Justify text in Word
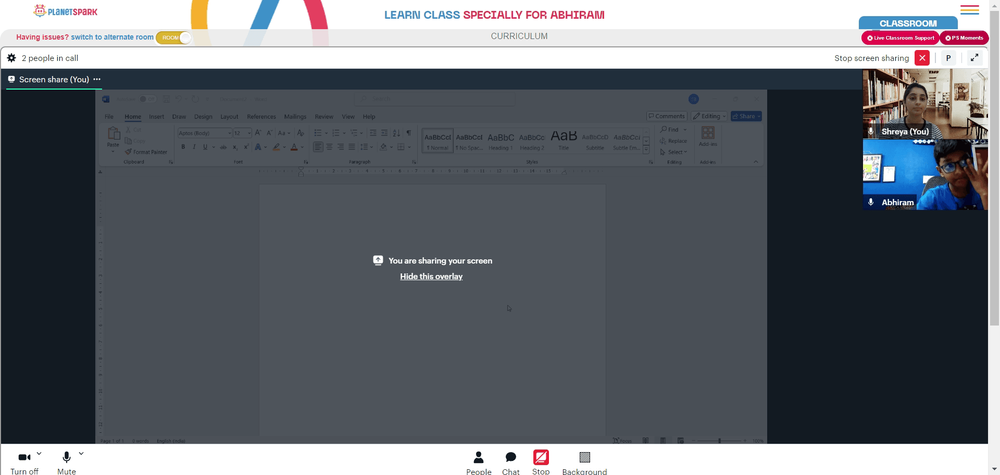The width and height of the screenshot is (1000, 475). pyautogui.click(x=351, y=147)
